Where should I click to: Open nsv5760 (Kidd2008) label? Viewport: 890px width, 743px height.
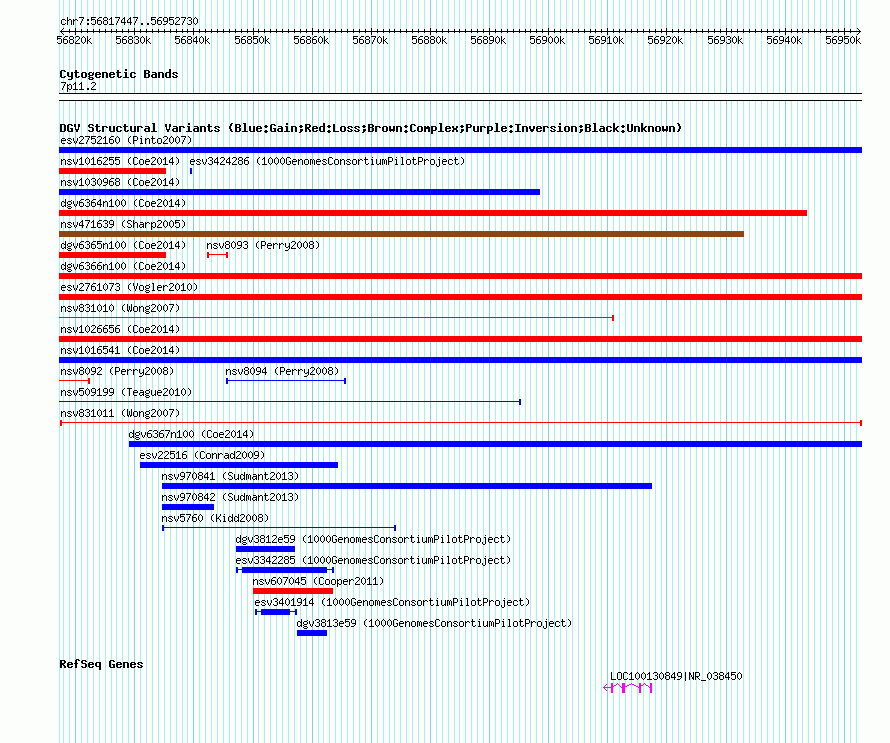point(215,518)
